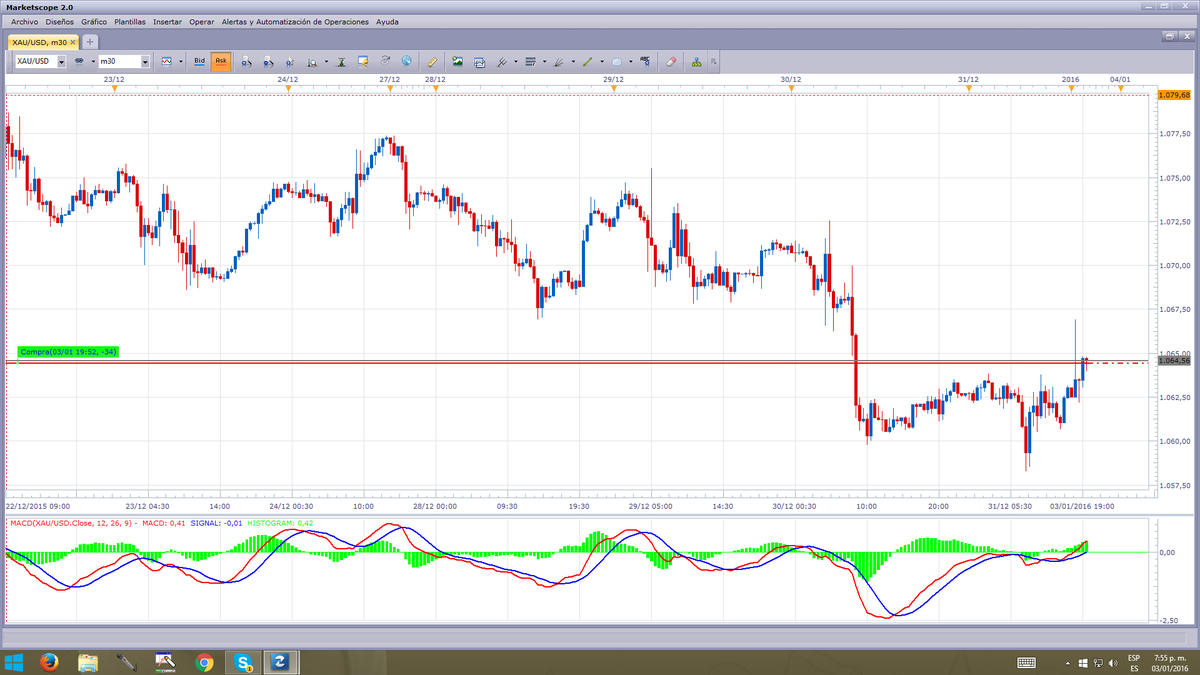
Task: Open File Explorer from the taskbar
Action: click(87, 662)
